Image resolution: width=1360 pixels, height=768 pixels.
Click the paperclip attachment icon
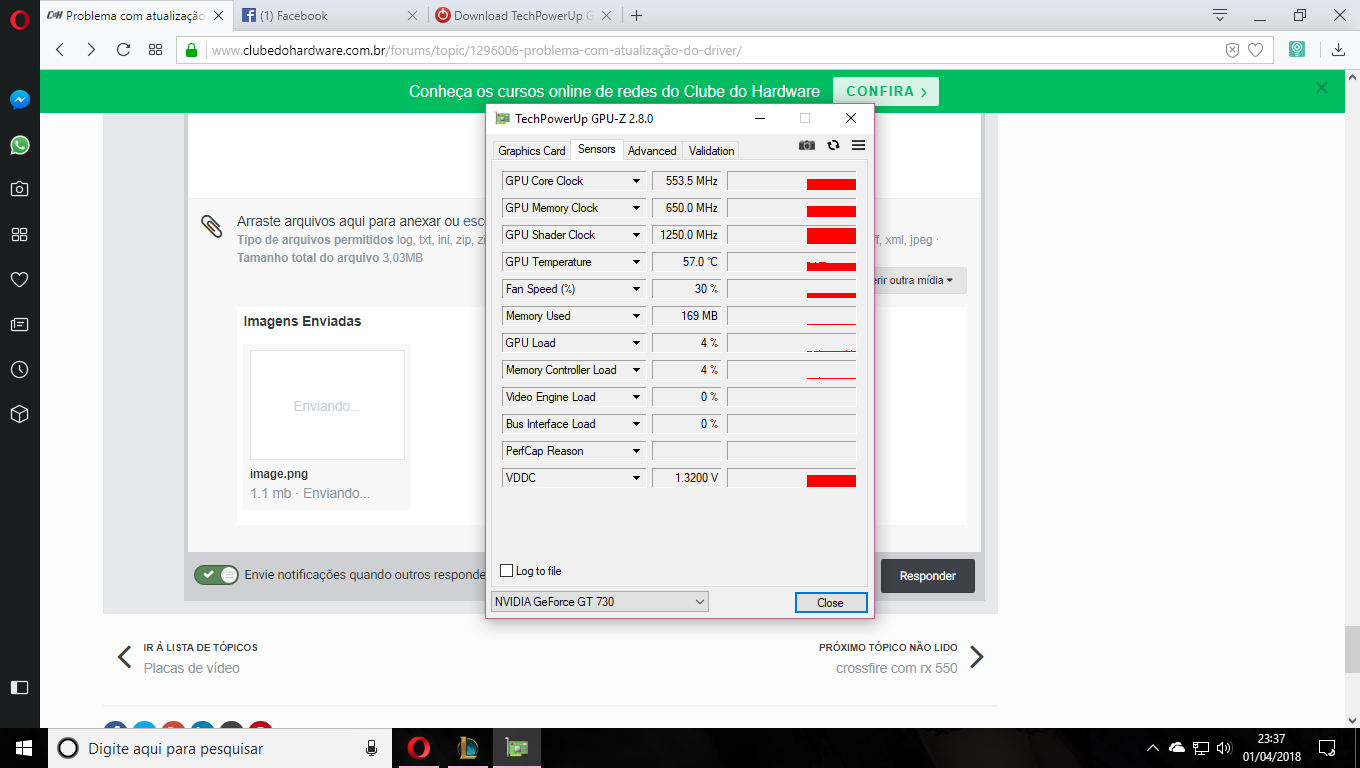coord(212,226)
